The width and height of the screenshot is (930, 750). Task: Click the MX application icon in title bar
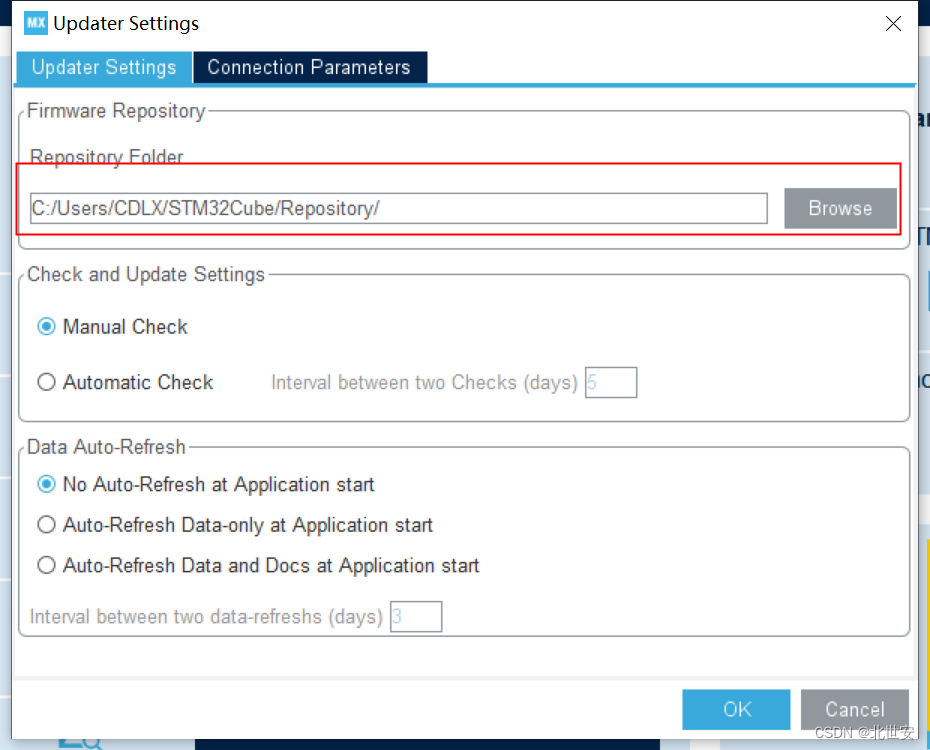pos(36,23)
